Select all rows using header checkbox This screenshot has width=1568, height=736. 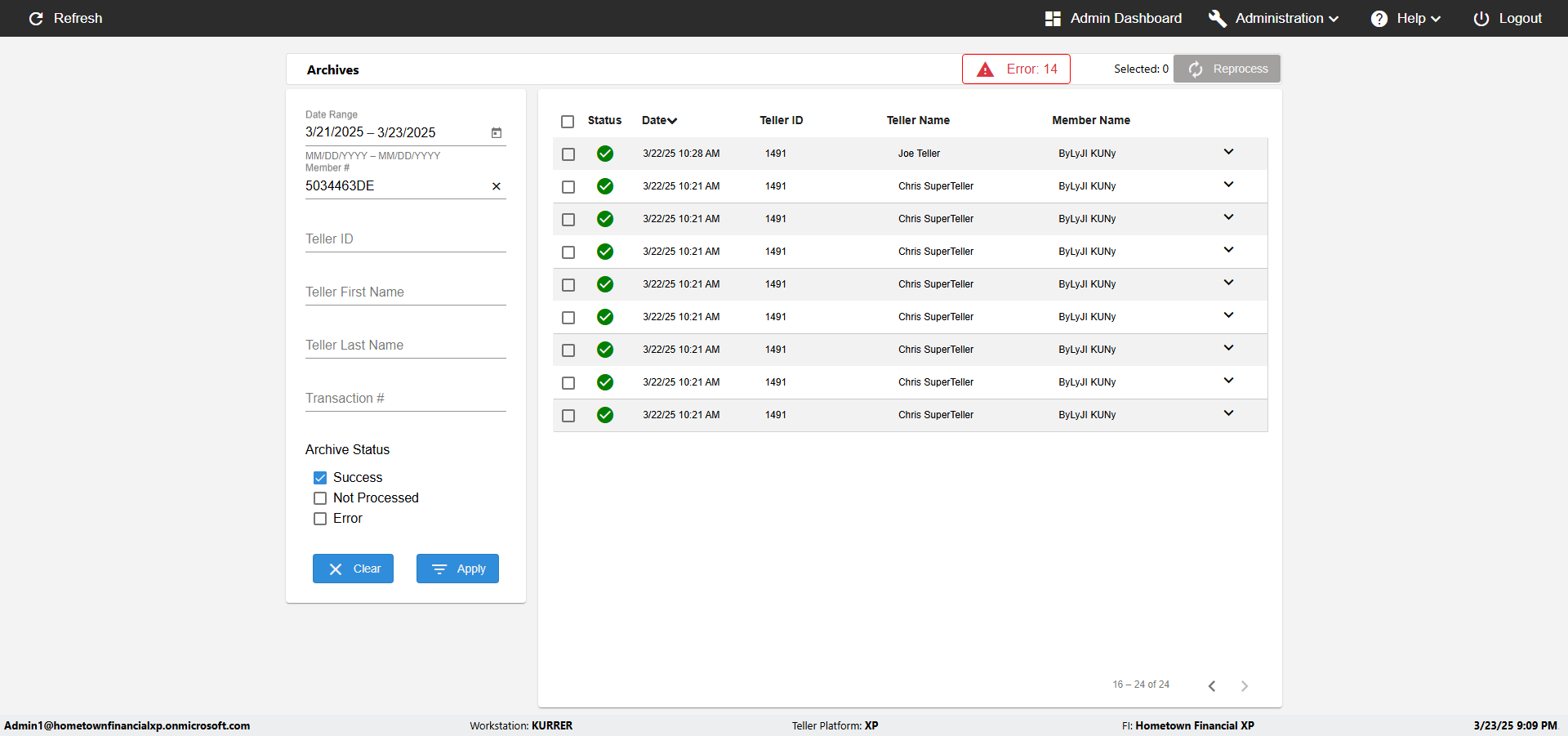click(568, 122)
